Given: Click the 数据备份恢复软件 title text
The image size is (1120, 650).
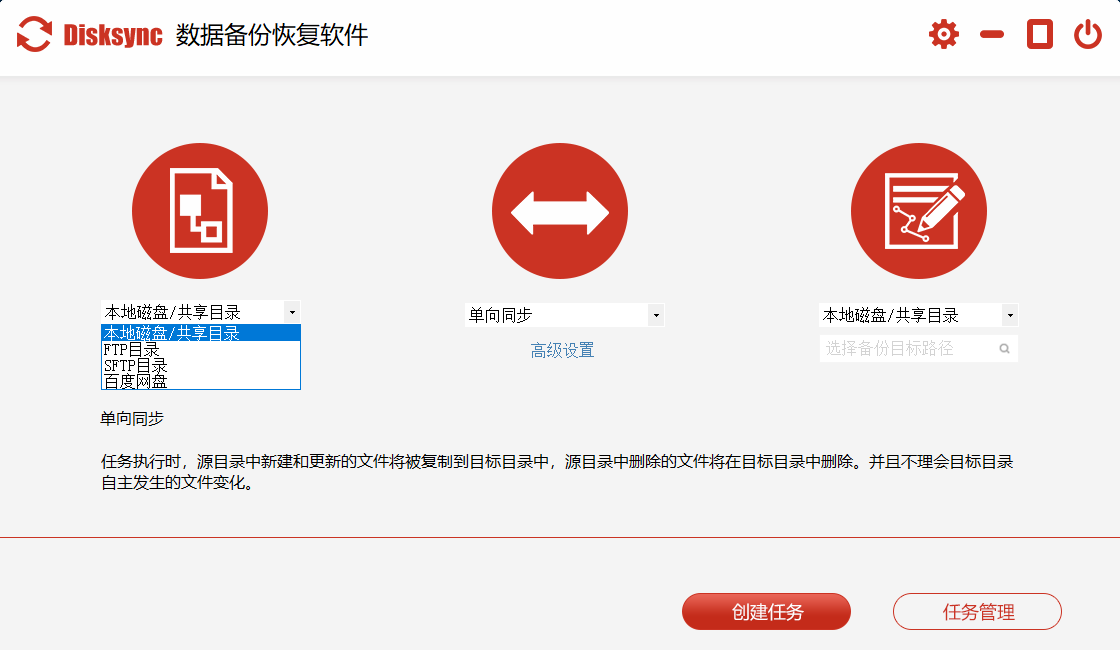Looking at the screenshot, I should 272,35.
